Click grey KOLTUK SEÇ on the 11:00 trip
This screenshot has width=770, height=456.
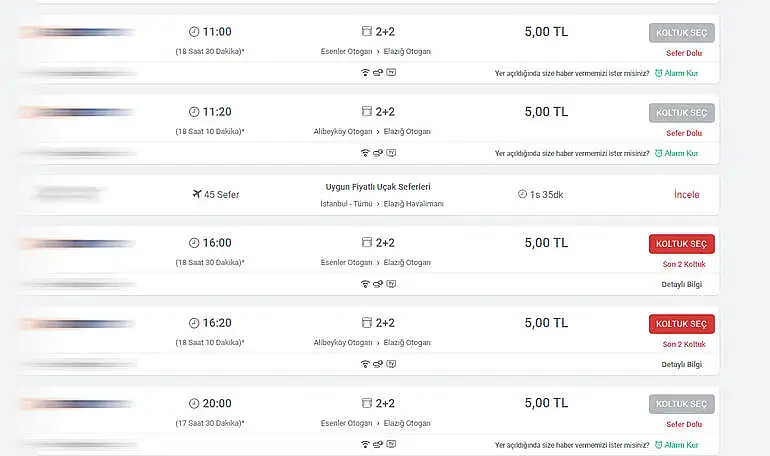coord(681,33)
